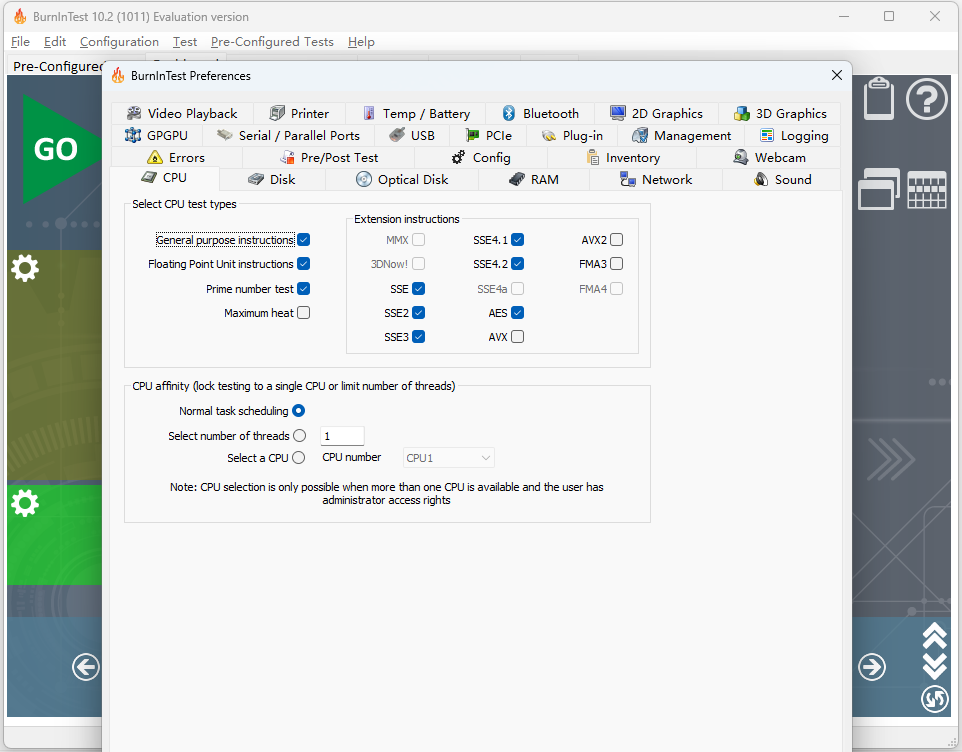962x752 pixels.
Task: Select the 'Select number of threads' radio
Action: click(x=299, y=435)
